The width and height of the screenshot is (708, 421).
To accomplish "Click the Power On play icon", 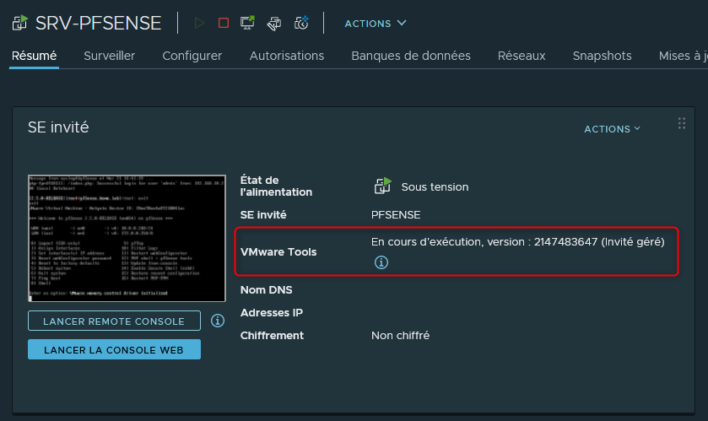I will (199, 23).
